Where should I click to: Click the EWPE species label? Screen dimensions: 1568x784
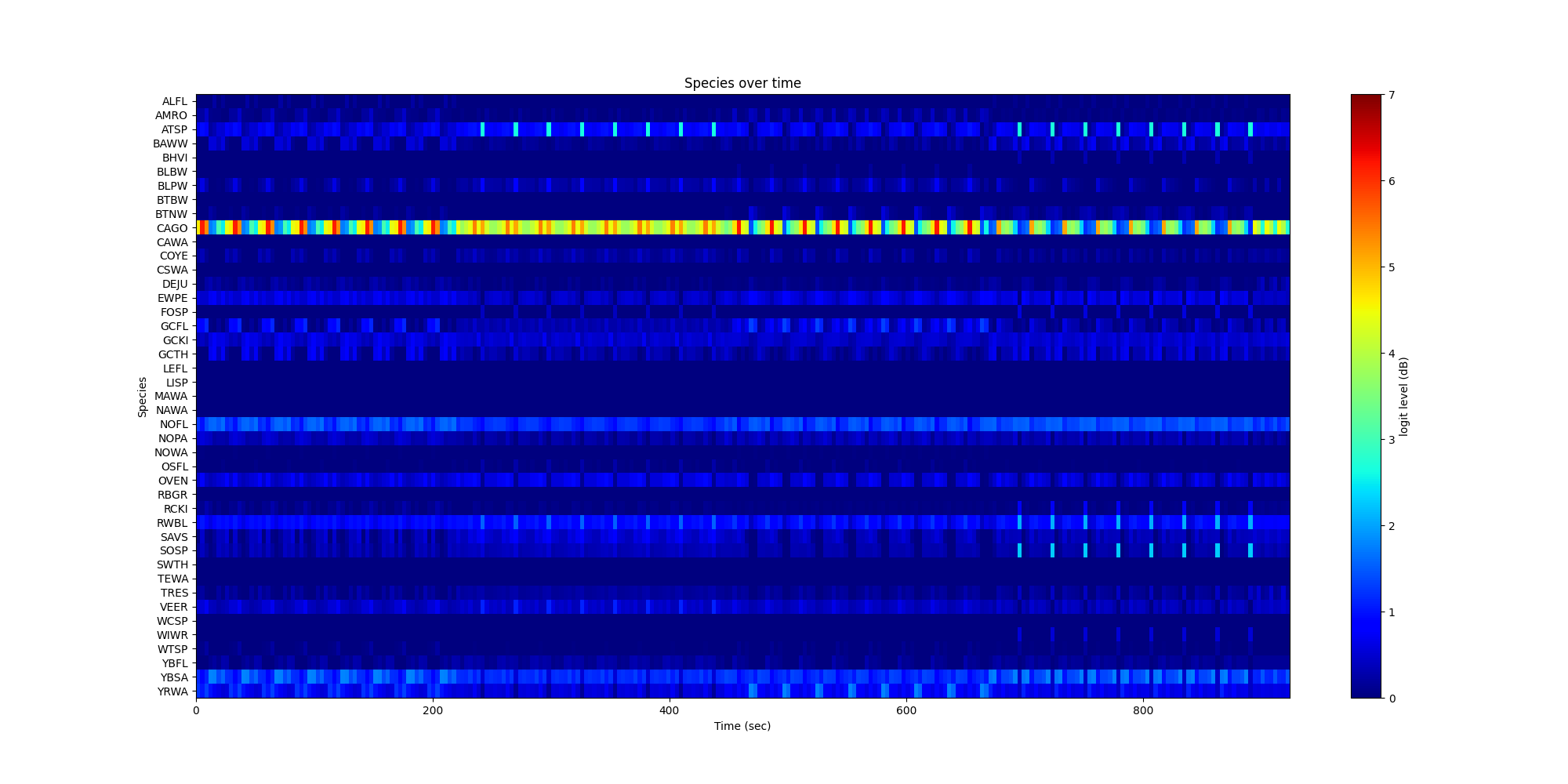tap(172, 298)
